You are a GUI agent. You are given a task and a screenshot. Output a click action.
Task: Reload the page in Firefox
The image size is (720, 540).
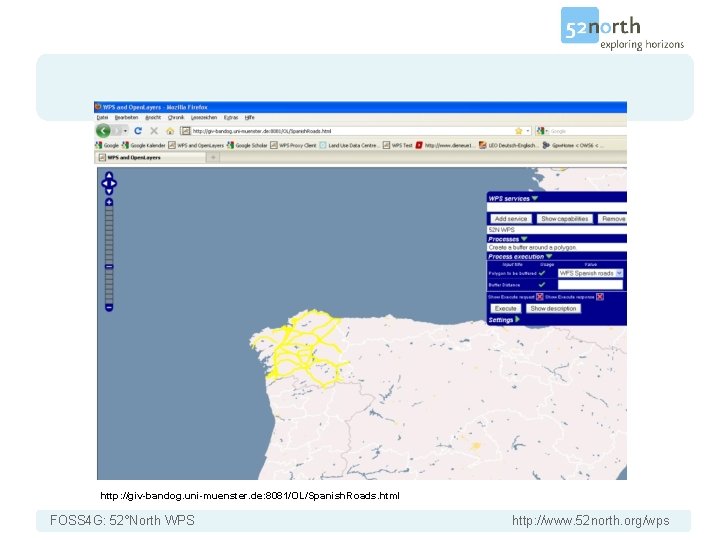tap(138, 131)
